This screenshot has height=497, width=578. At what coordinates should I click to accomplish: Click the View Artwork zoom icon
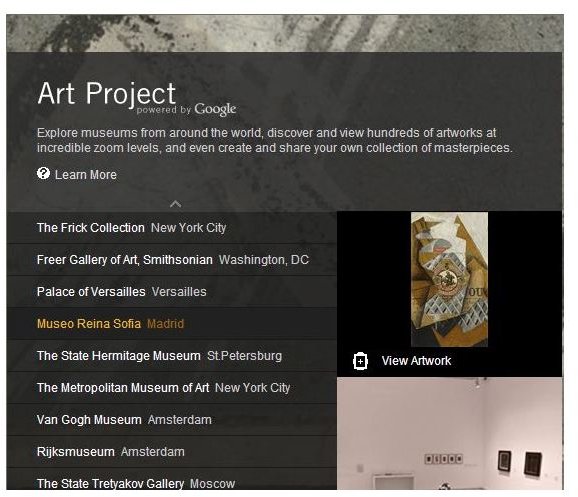360,361
